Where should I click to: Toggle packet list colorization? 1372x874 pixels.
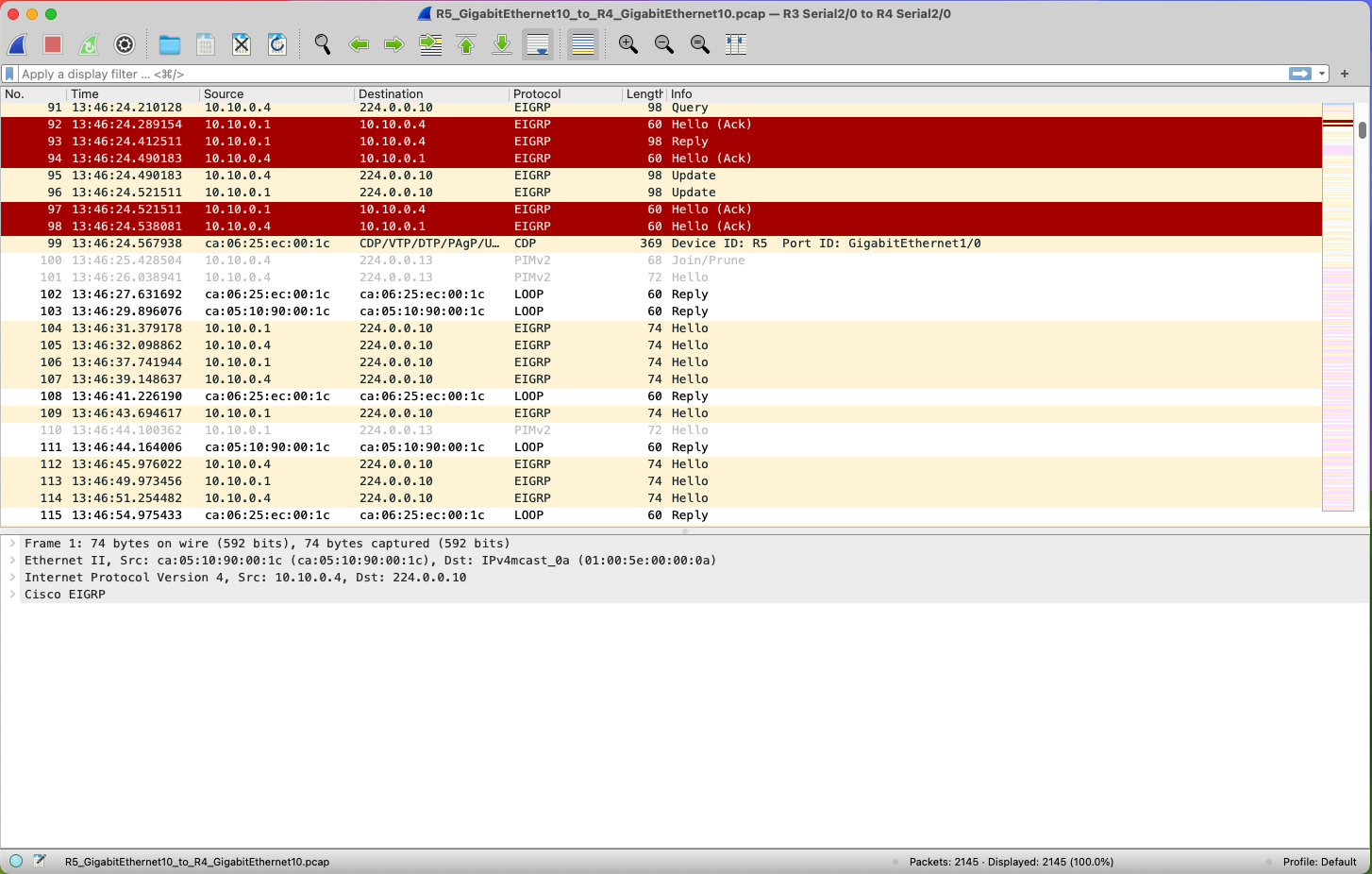click(582, 44)
